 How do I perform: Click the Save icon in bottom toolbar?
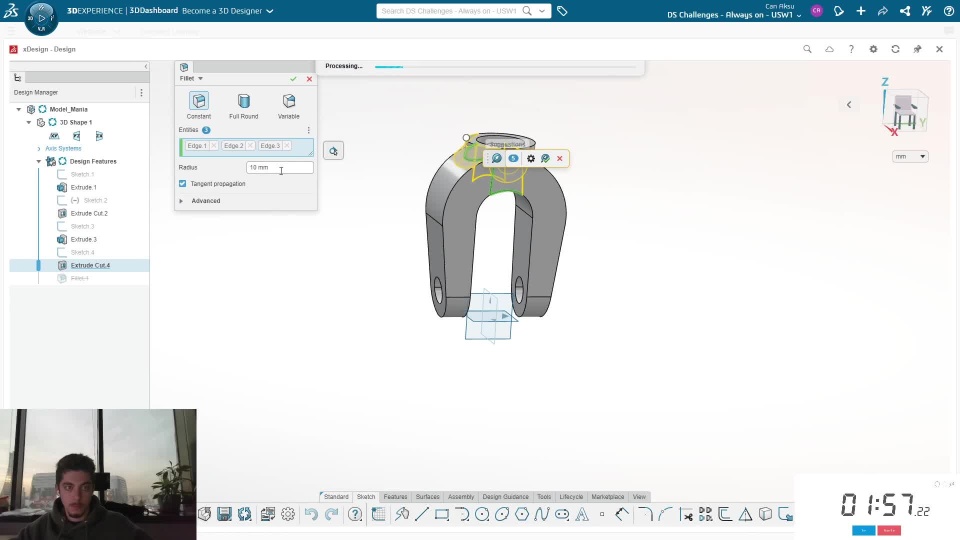(x=224, y=514)
